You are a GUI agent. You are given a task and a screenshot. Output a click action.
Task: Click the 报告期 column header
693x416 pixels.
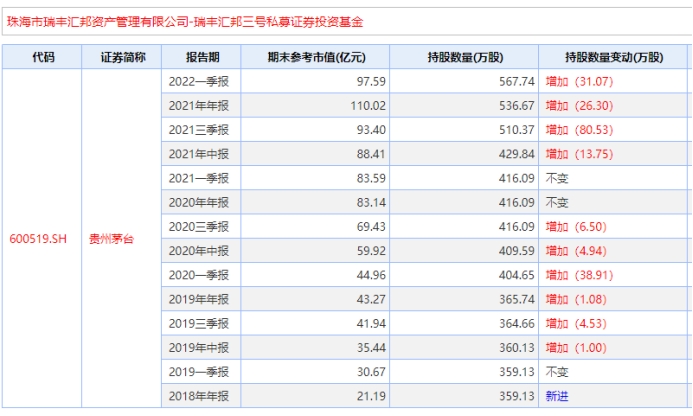202,57
